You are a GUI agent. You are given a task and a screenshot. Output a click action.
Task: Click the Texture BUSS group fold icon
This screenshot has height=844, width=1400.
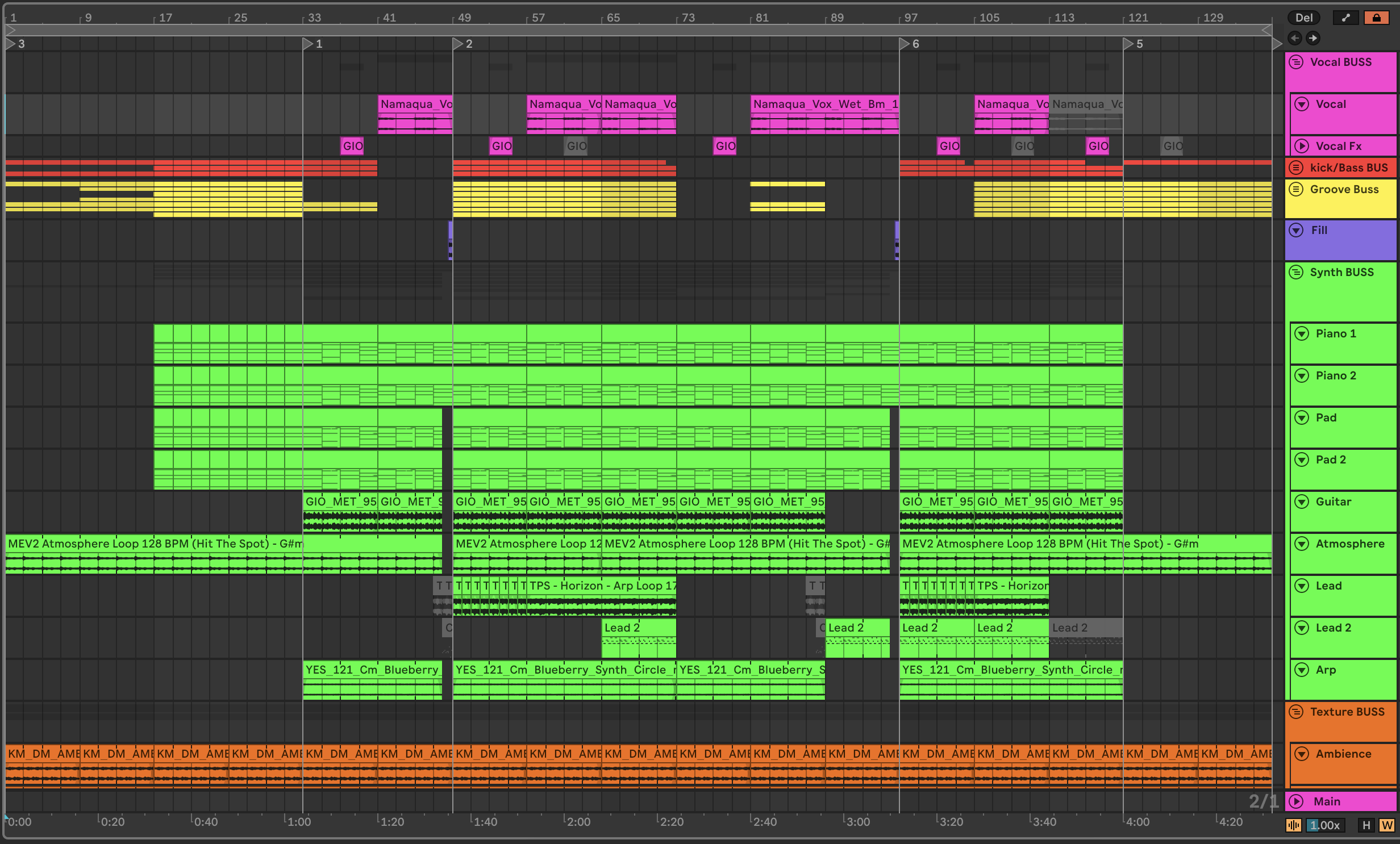coord(1296,712)
